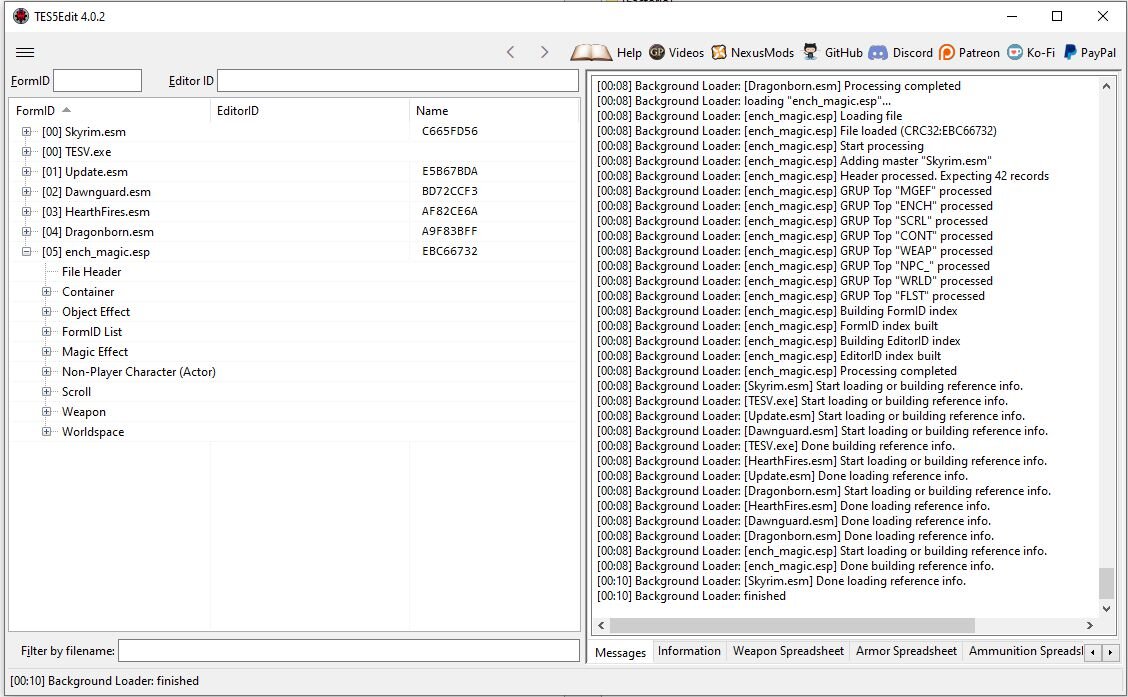
Task: Click the messages horizontal scrollbar thumb
Action: [x=792, y=625]
